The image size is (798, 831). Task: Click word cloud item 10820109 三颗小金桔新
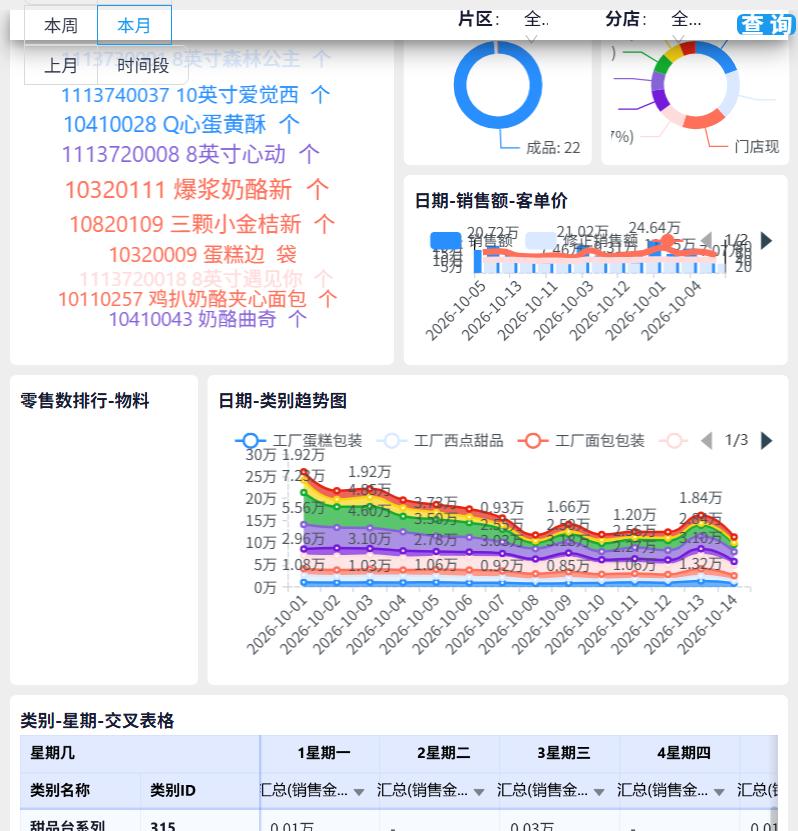(x=202, y=224)
